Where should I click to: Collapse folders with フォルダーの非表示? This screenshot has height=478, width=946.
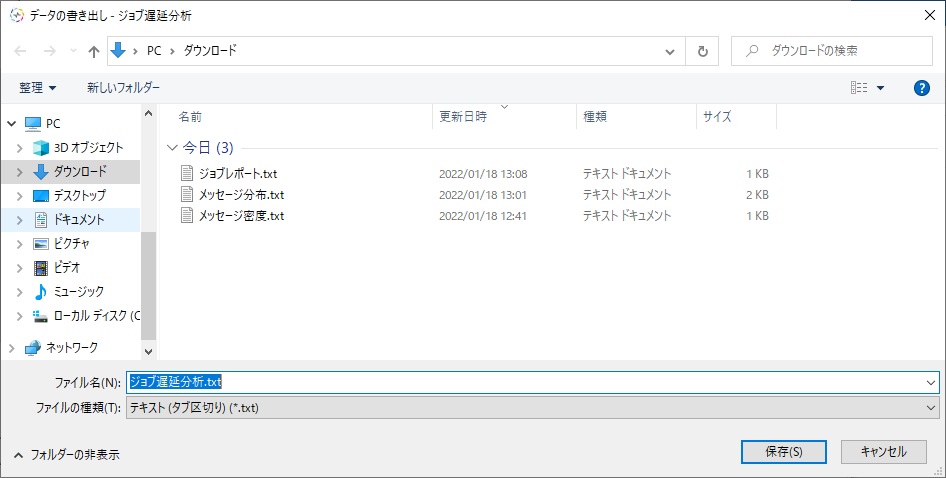click(67, 455)
